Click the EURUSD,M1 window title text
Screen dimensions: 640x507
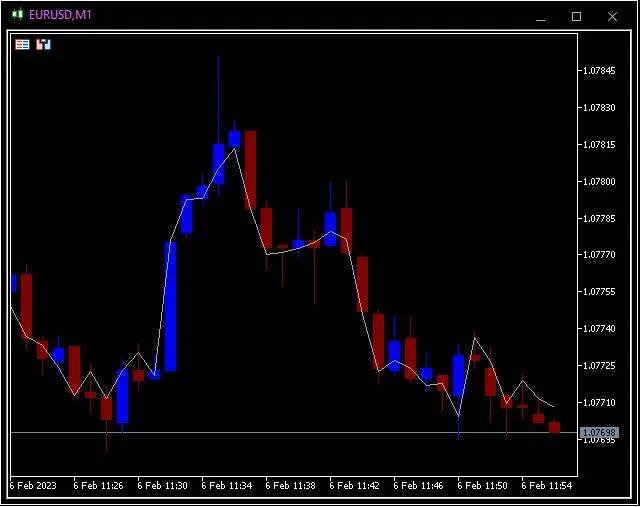[x=61, y=16]
